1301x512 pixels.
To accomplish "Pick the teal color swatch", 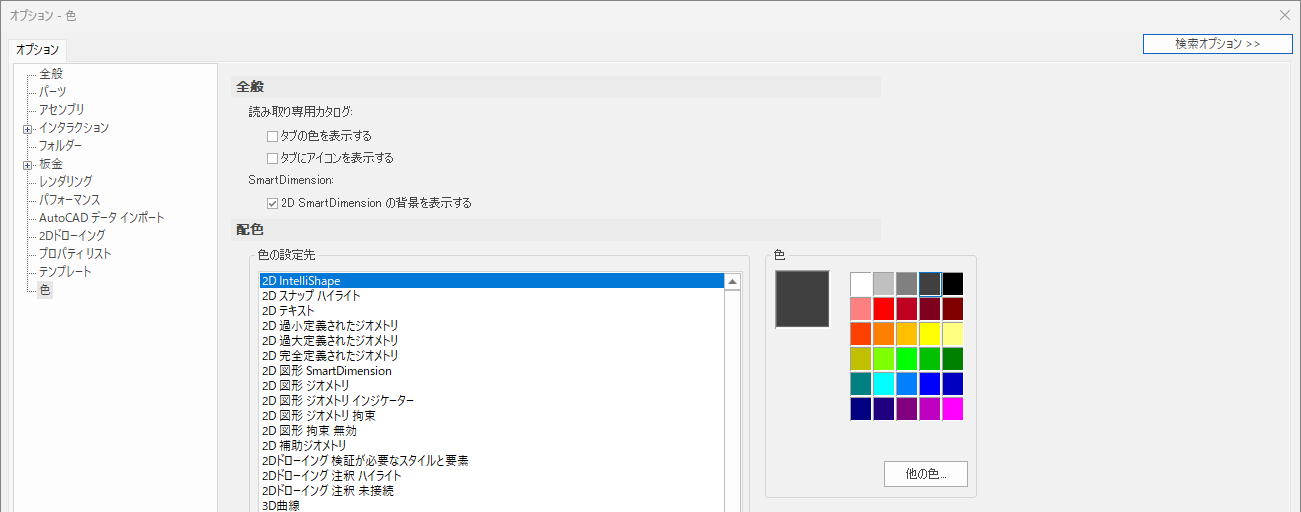I will [861, 384].
